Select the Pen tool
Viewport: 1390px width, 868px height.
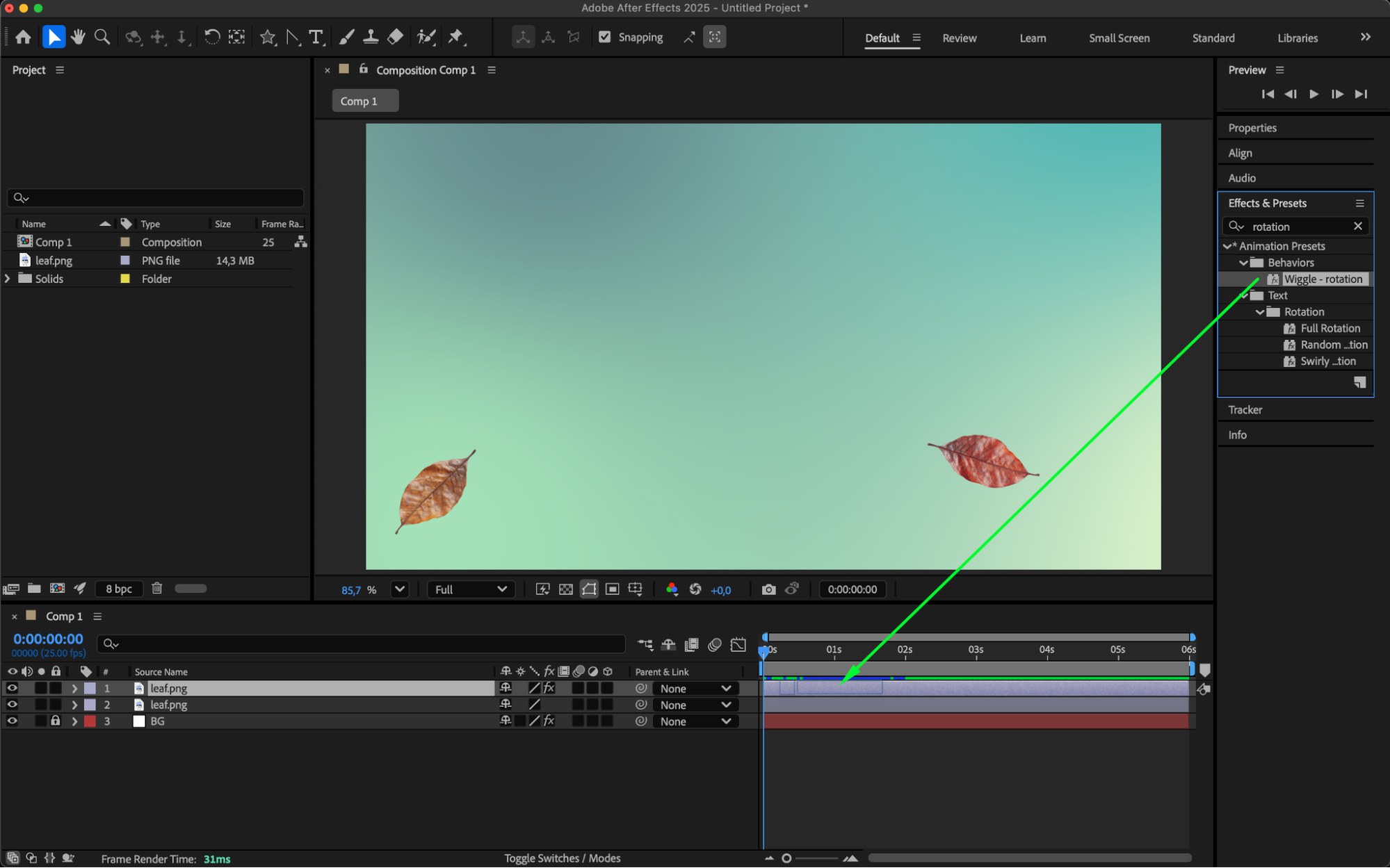click(x=293, y=37)
